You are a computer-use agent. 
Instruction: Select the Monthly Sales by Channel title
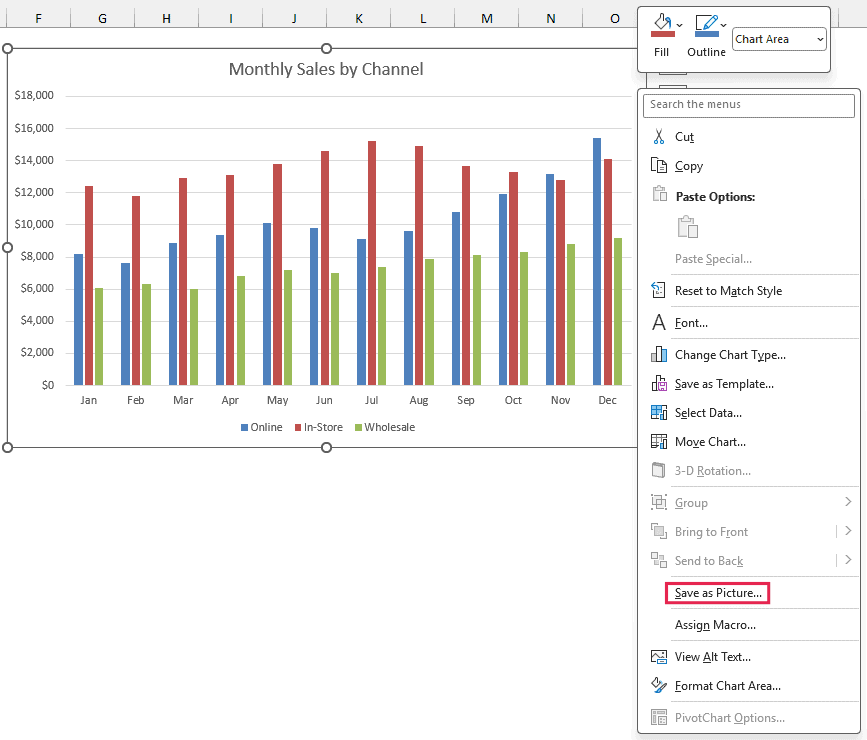[x=326, y=69]
